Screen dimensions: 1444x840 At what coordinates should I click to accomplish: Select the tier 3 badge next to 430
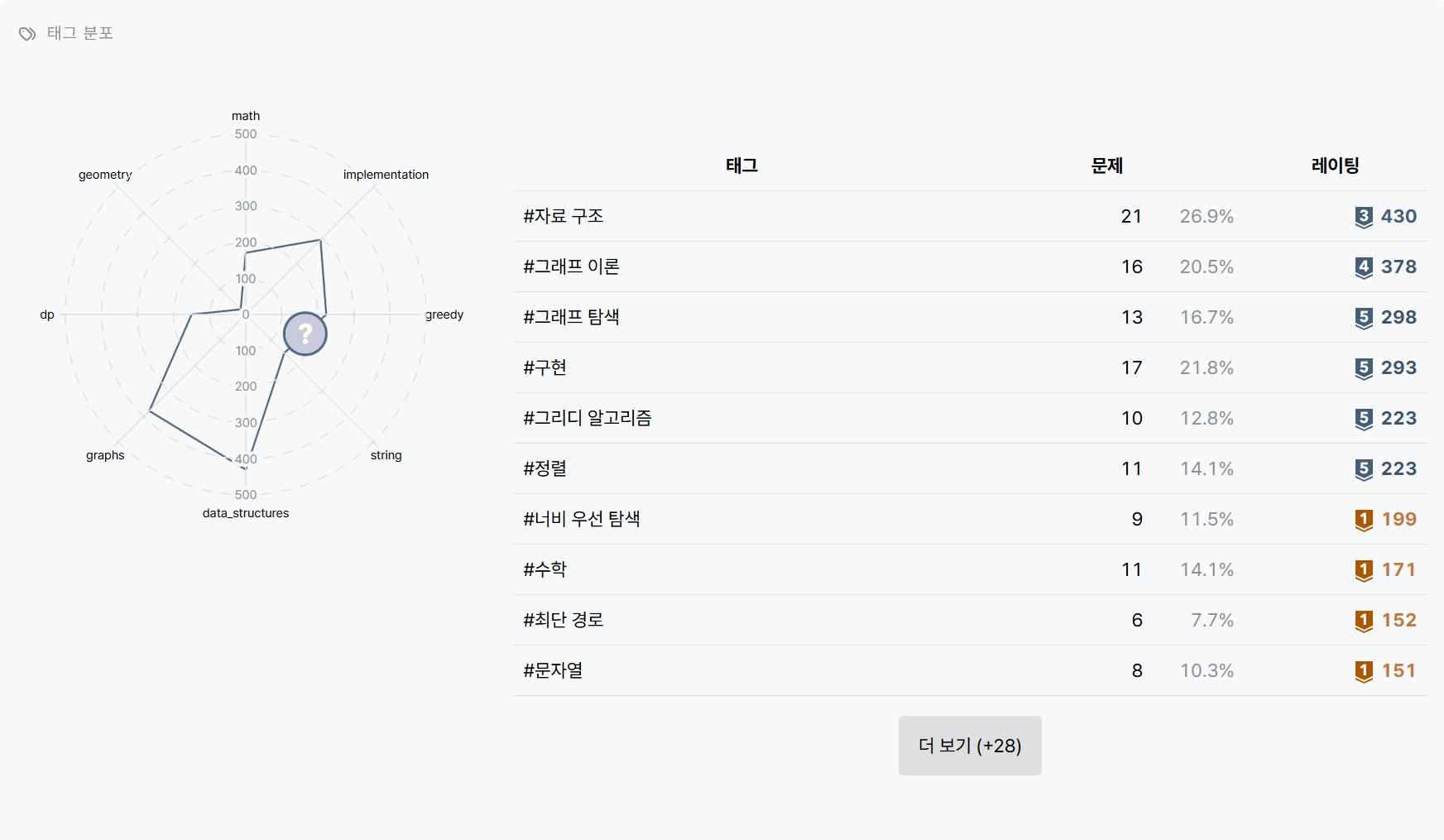1364,216
